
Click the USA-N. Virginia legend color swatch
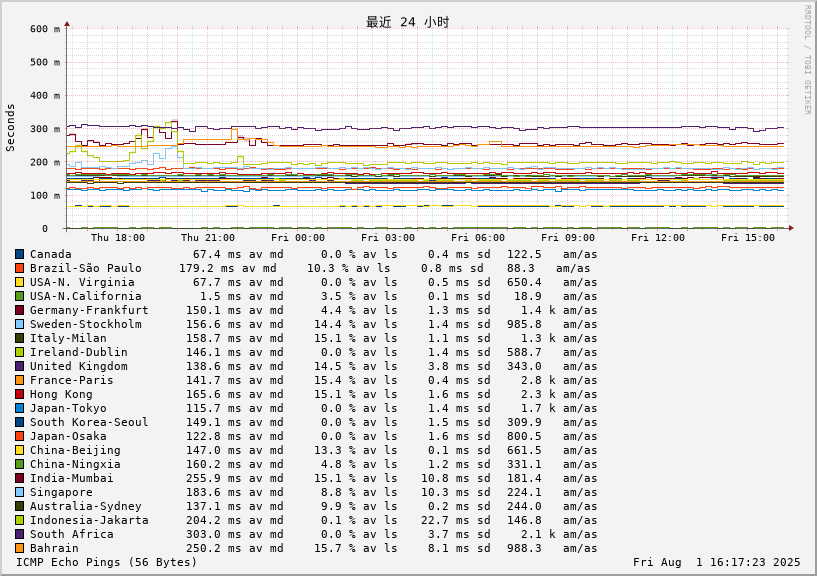tap(19, 283)
